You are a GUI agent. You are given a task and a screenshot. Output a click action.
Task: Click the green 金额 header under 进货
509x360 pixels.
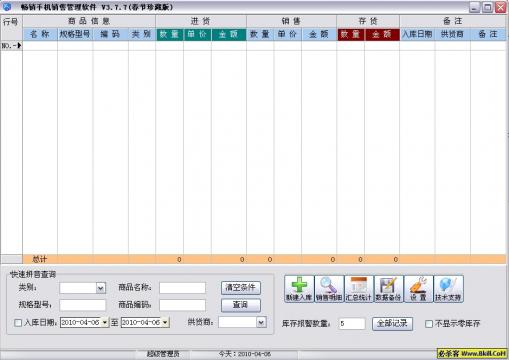click(229, 34)
